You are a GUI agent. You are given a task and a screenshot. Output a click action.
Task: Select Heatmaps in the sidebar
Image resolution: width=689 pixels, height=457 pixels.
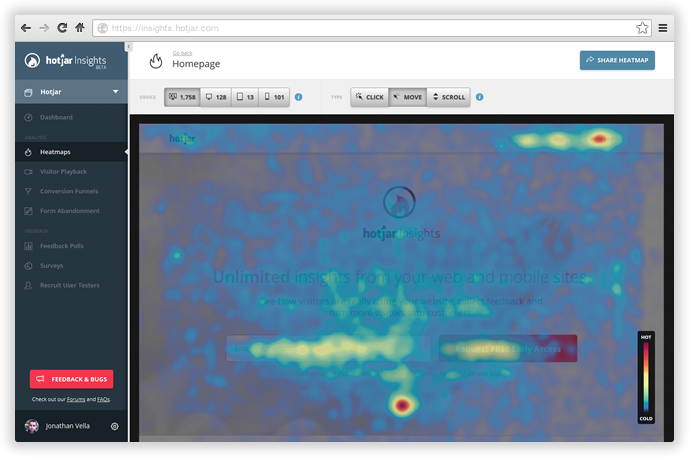[71, 152]
